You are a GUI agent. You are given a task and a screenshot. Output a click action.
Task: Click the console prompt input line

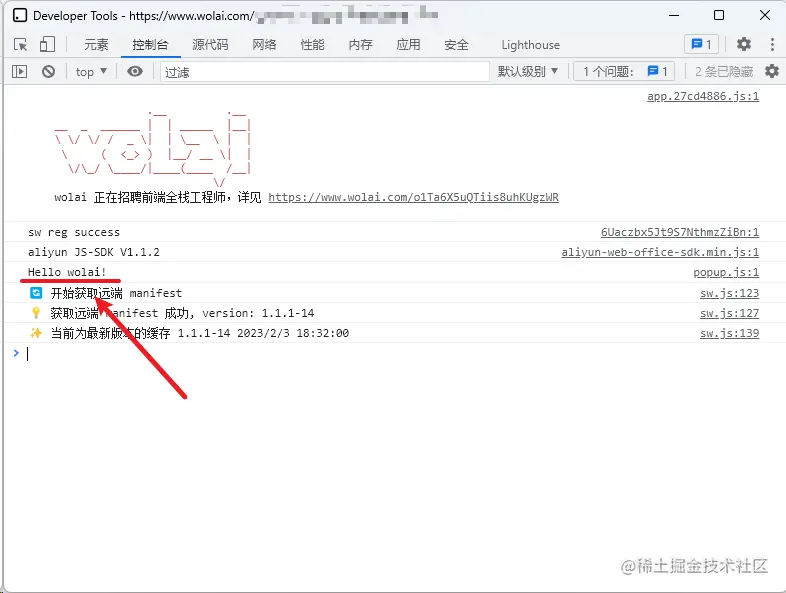(x=394, y=354)
